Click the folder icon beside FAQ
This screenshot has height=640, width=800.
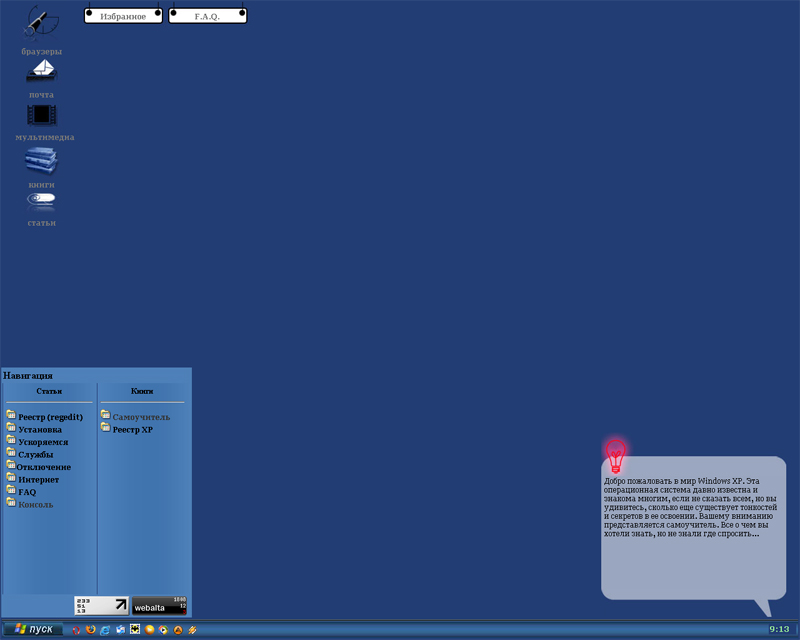[x=11, y=489]
